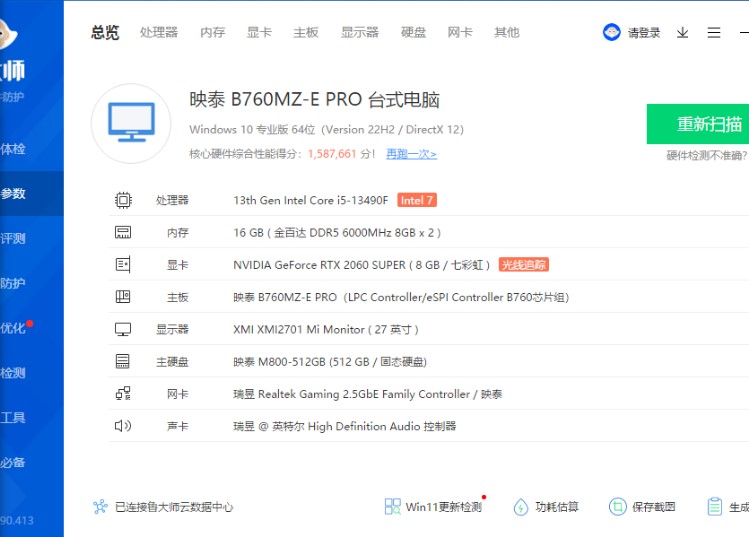Click the main hard disk icon
Image resolution: width=749 pixels, height=537 pixels.
(123, 361)
